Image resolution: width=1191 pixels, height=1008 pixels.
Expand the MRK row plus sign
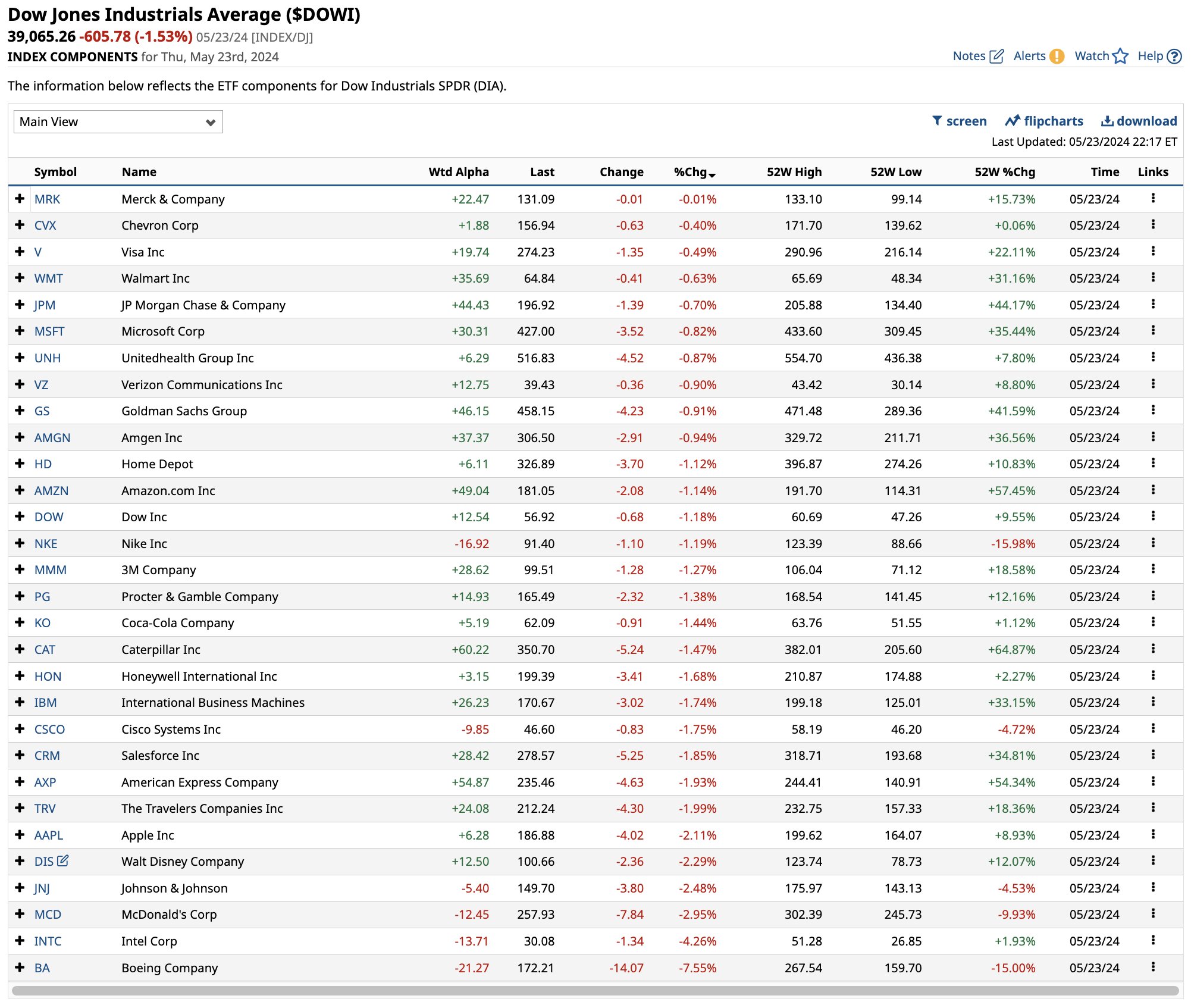[20, 199]
